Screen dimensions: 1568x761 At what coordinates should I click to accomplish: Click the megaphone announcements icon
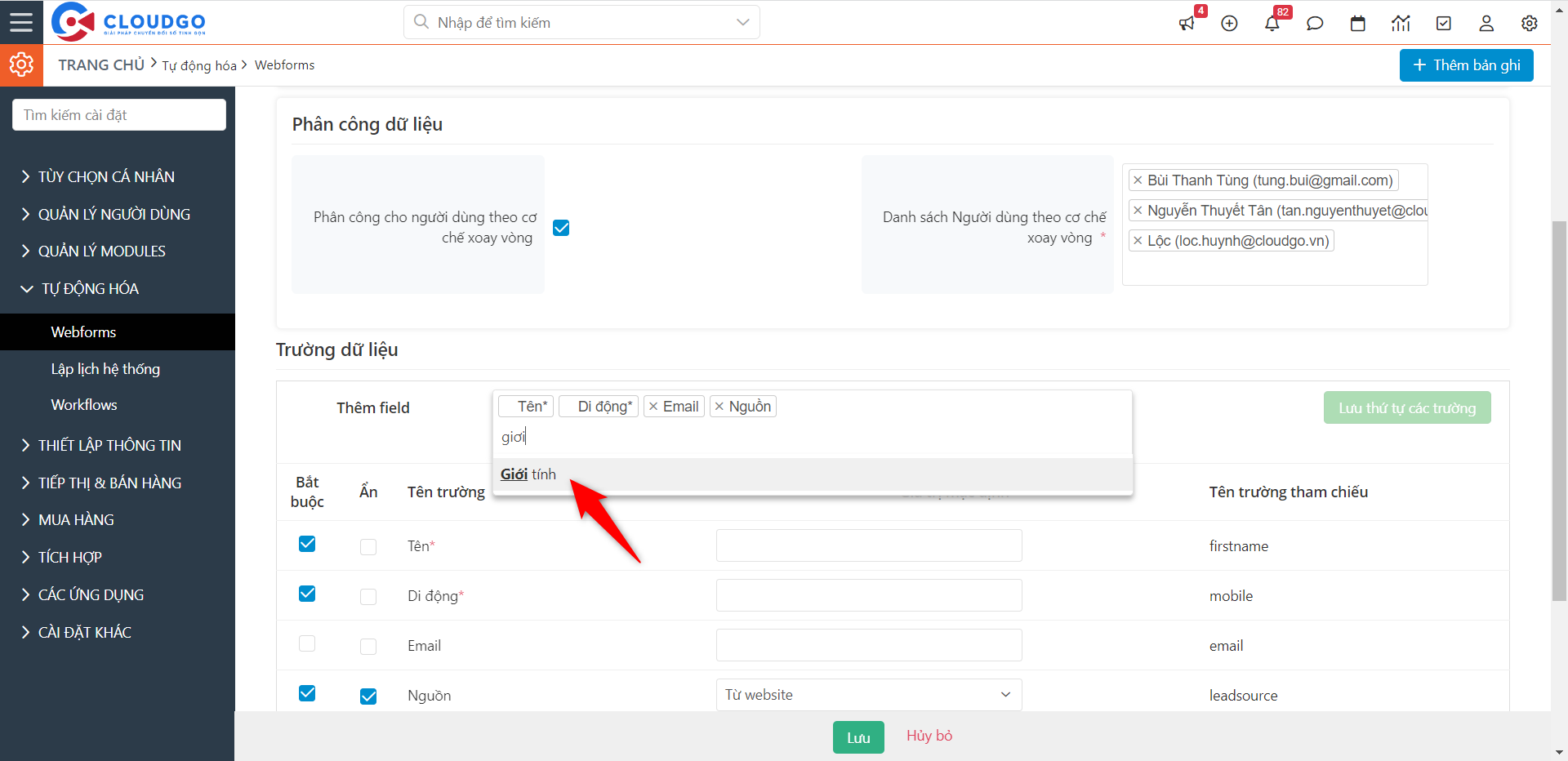1187,24
